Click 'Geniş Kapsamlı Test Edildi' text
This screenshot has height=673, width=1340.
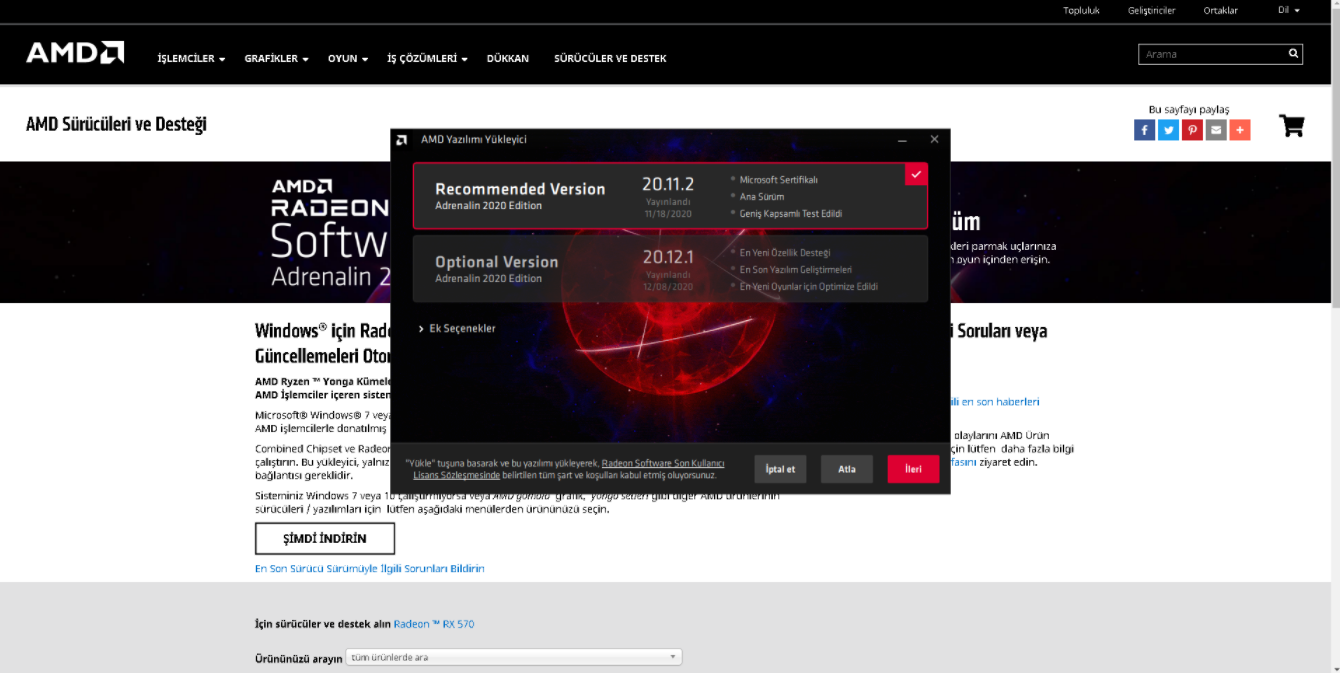click(x=791, y=214)
